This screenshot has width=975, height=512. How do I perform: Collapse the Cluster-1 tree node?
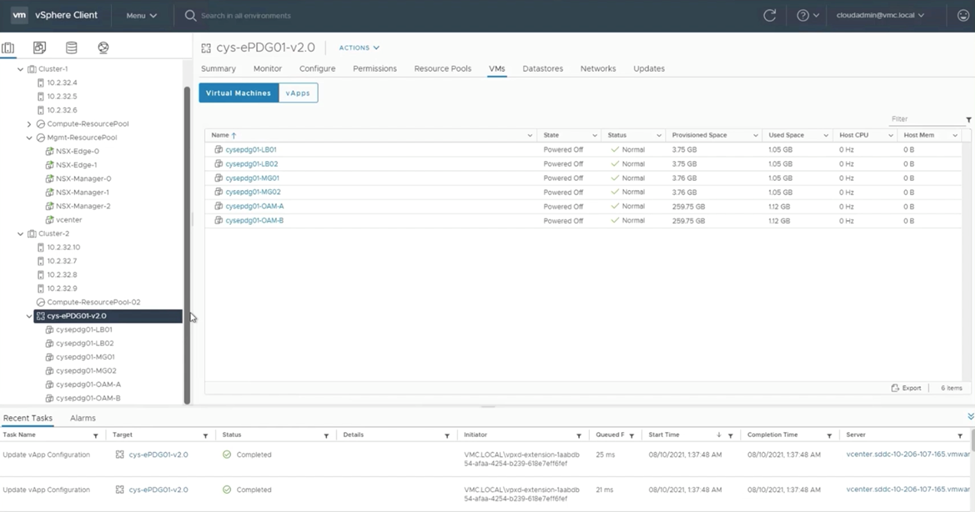(20, 69)
